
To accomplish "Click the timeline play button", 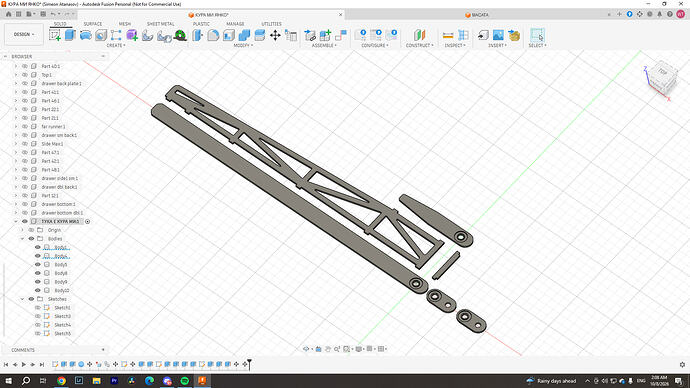I will [x=24, y=364].
